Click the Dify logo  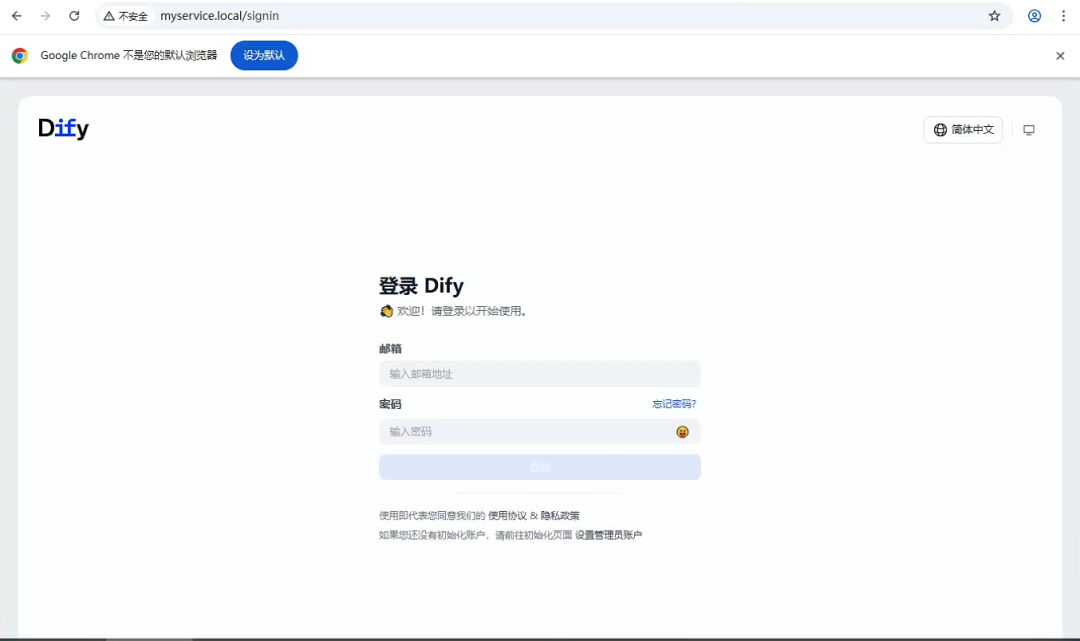(63, 128)
